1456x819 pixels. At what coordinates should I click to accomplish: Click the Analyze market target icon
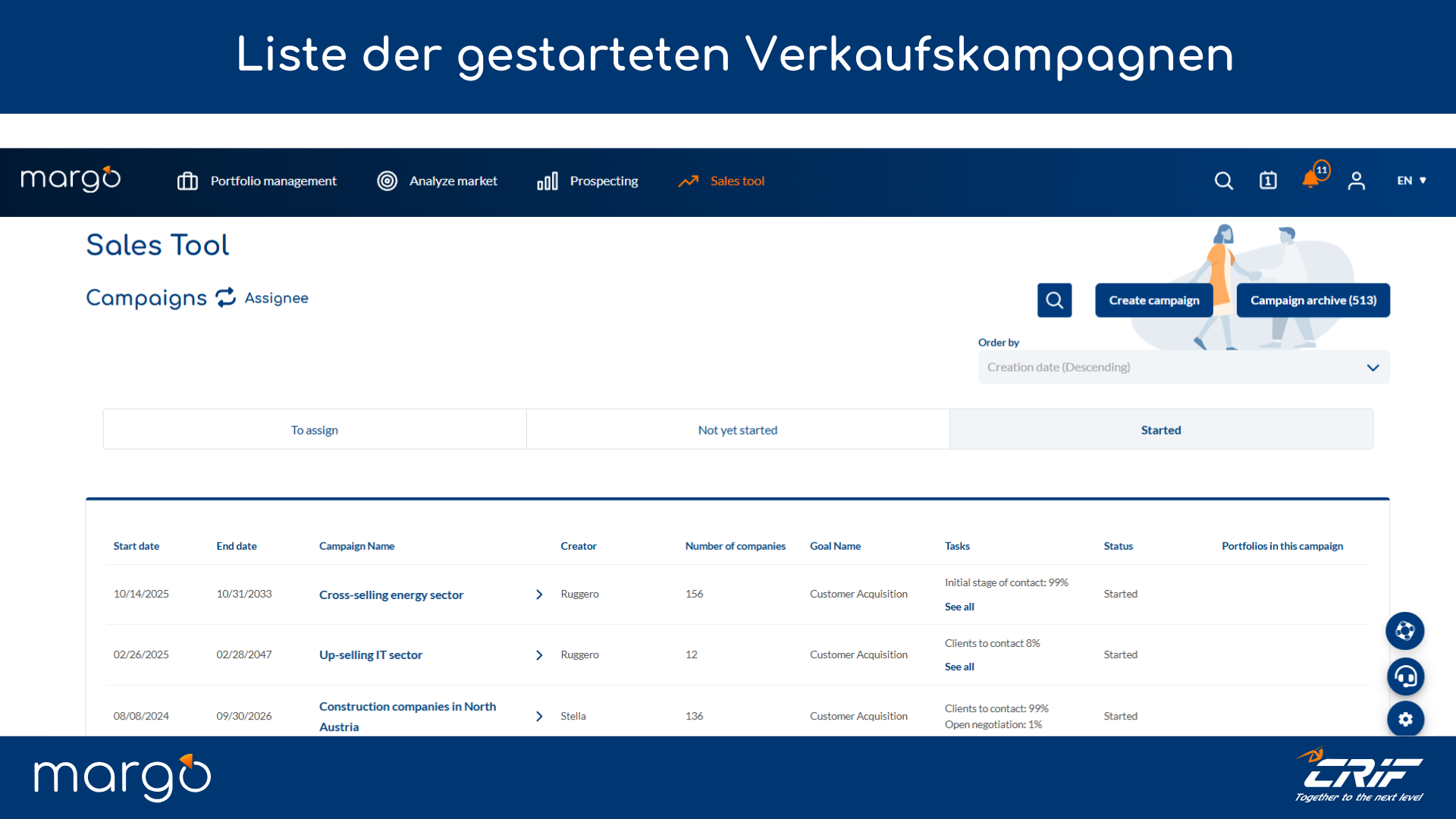[388, 181]
